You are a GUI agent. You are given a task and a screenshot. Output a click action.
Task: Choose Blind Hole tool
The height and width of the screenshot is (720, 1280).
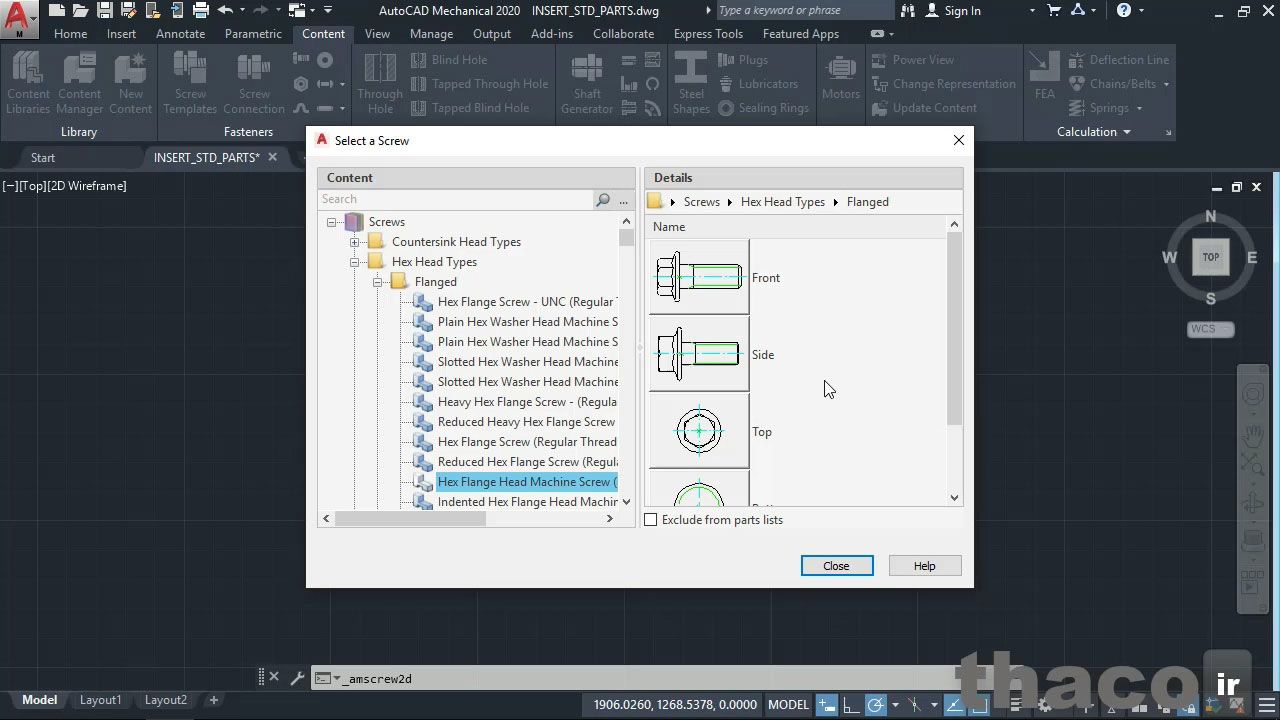[449, 59]
